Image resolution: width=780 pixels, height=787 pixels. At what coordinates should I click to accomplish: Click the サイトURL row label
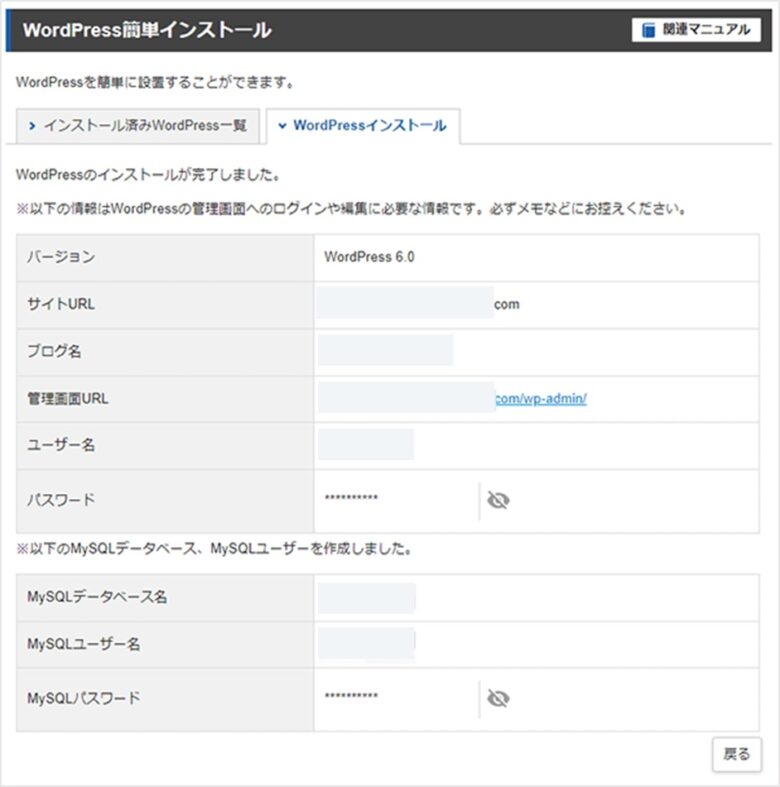point(61,304)
